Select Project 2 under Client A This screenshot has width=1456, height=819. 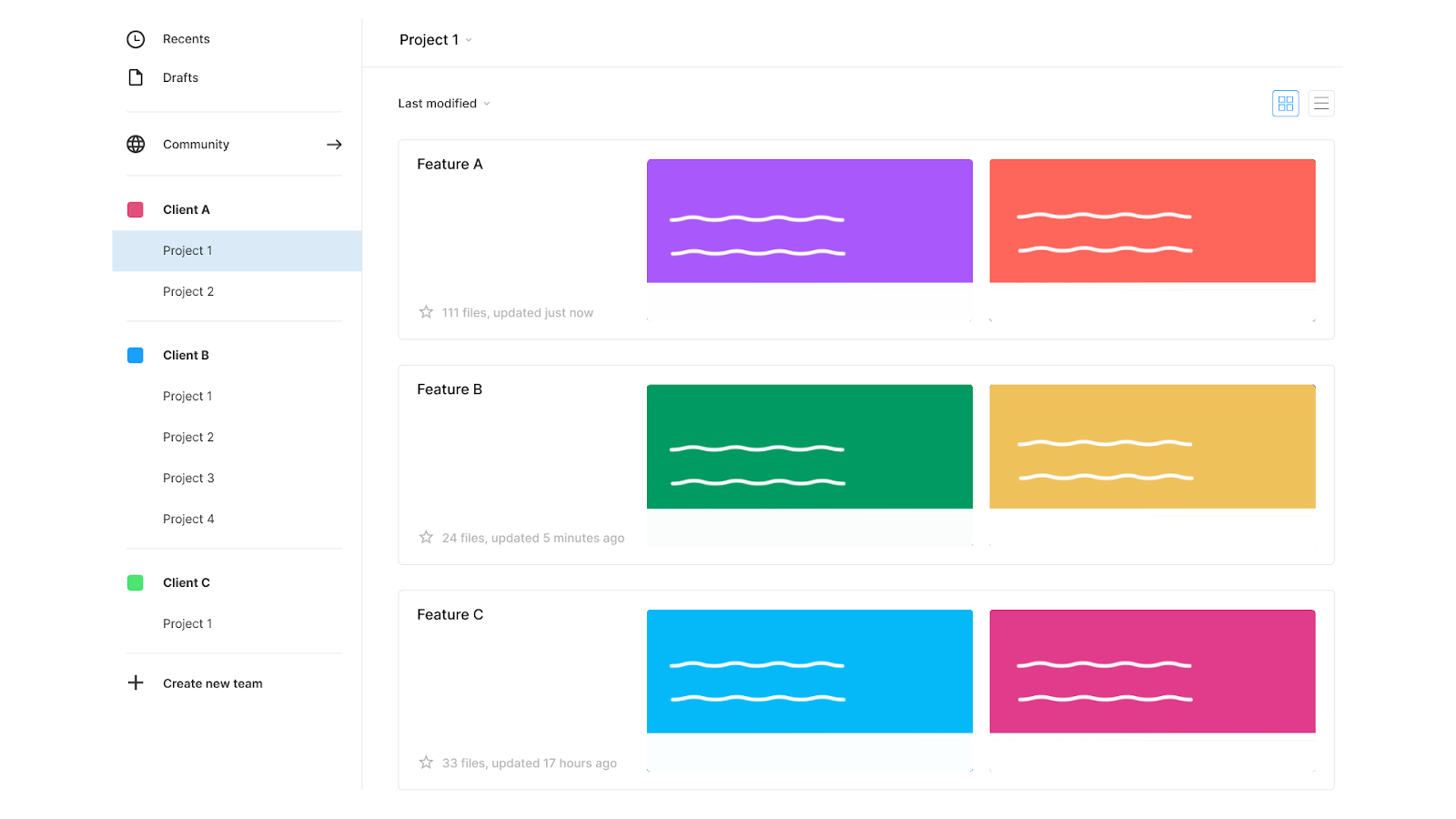tap(188, 291)
